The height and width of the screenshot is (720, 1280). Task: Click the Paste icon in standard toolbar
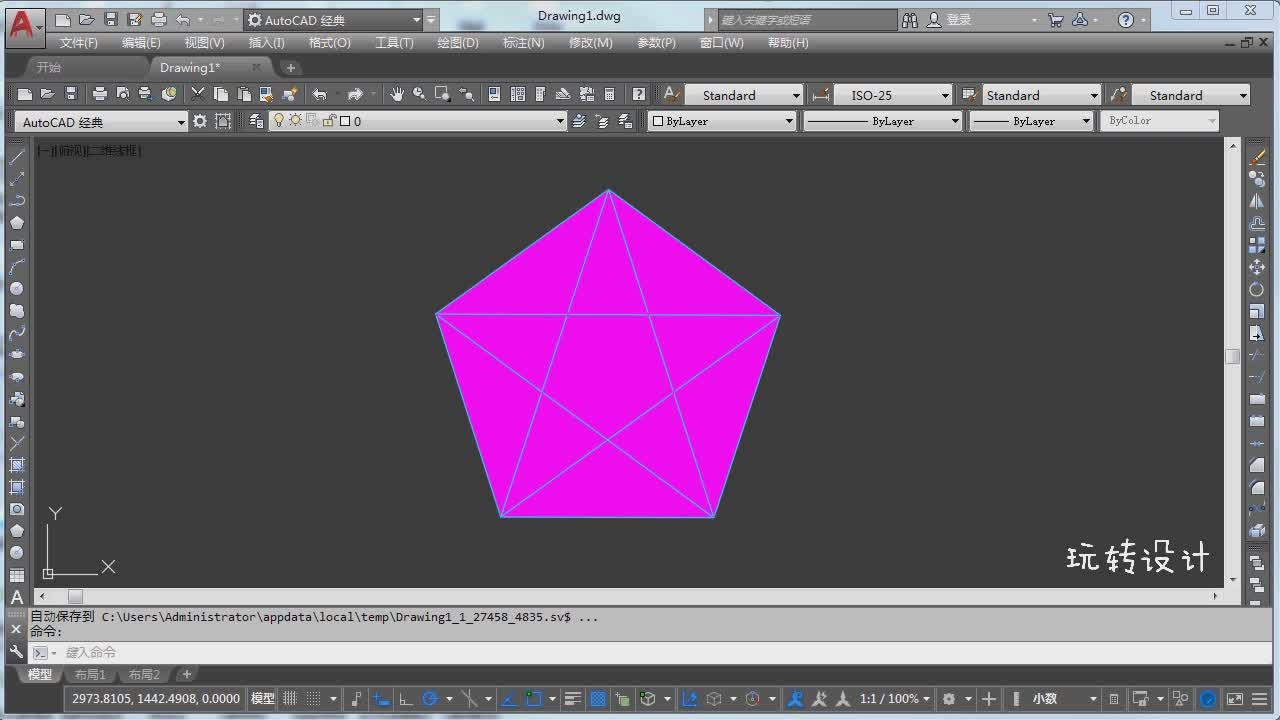[x=243, y=94]
